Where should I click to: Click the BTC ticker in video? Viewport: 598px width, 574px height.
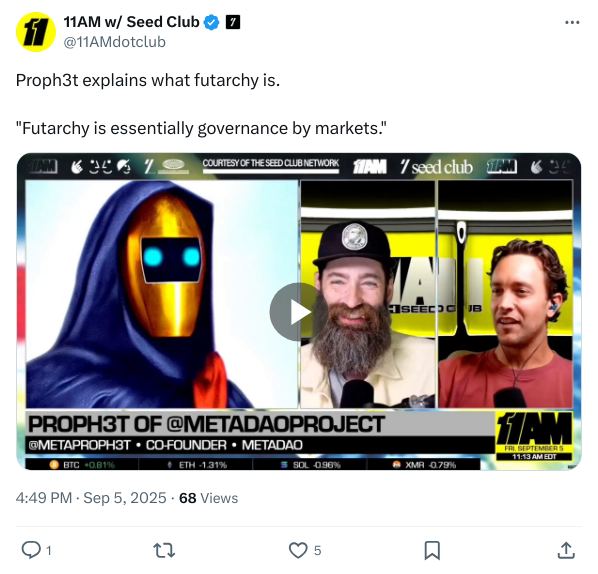[x=82, y=465]
